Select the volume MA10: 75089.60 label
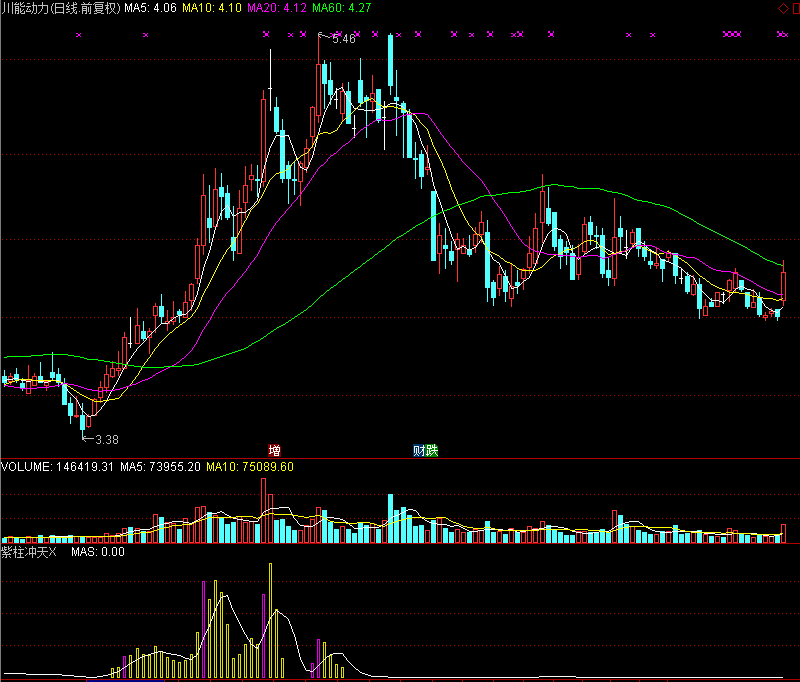Viewport: 800px width, 682px height. [250, 467]
